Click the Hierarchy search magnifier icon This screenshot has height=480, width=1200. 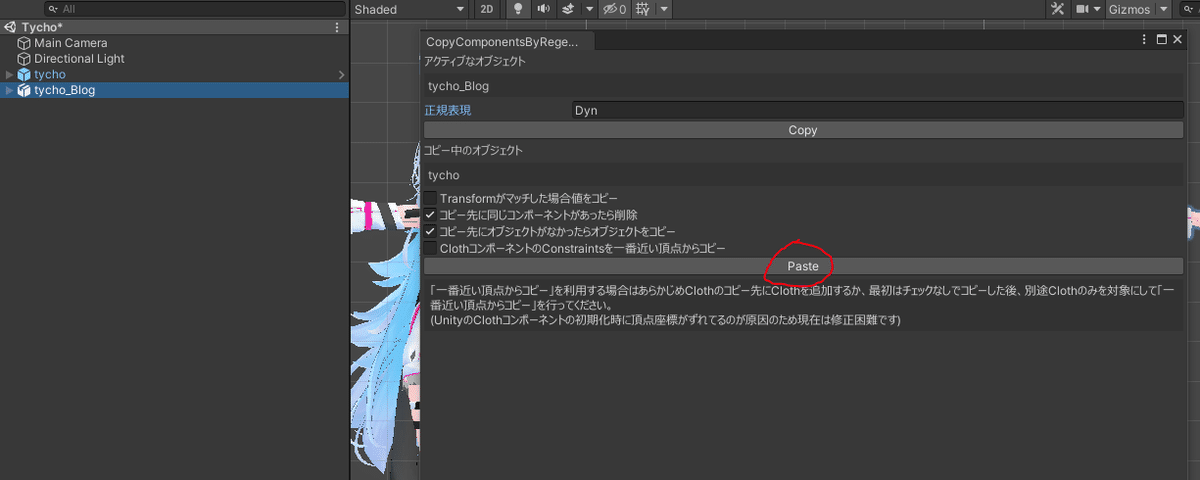(52, 9)
